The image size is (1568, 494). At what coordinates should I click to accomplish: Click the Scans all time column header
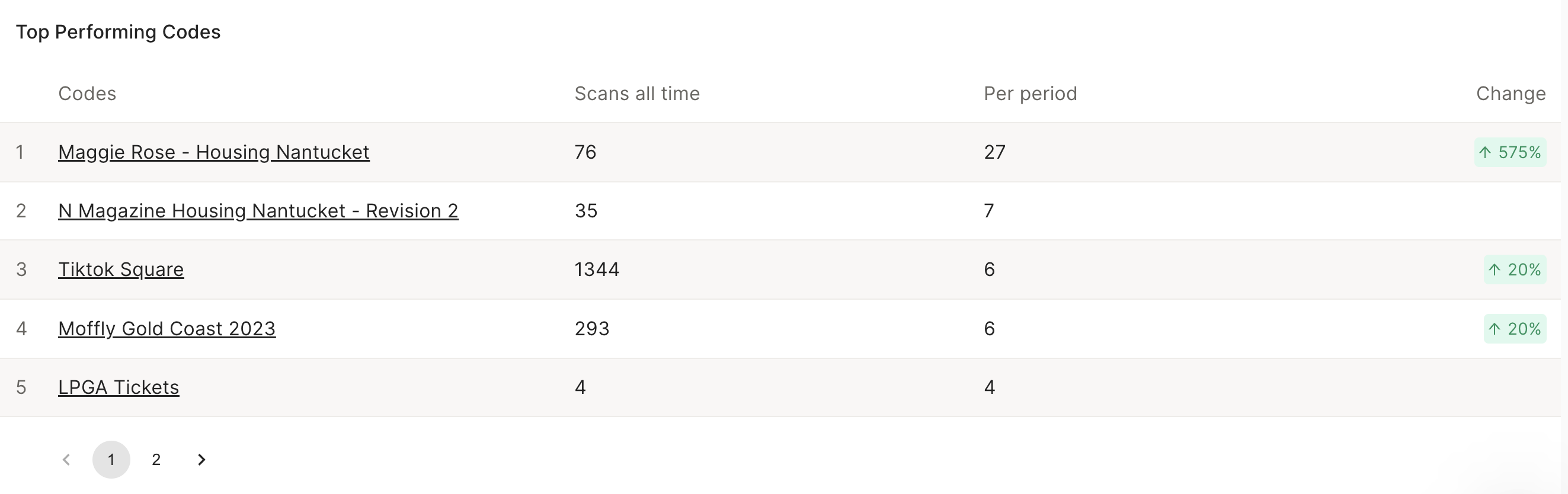pyautogui.click(x=637, y=94)
